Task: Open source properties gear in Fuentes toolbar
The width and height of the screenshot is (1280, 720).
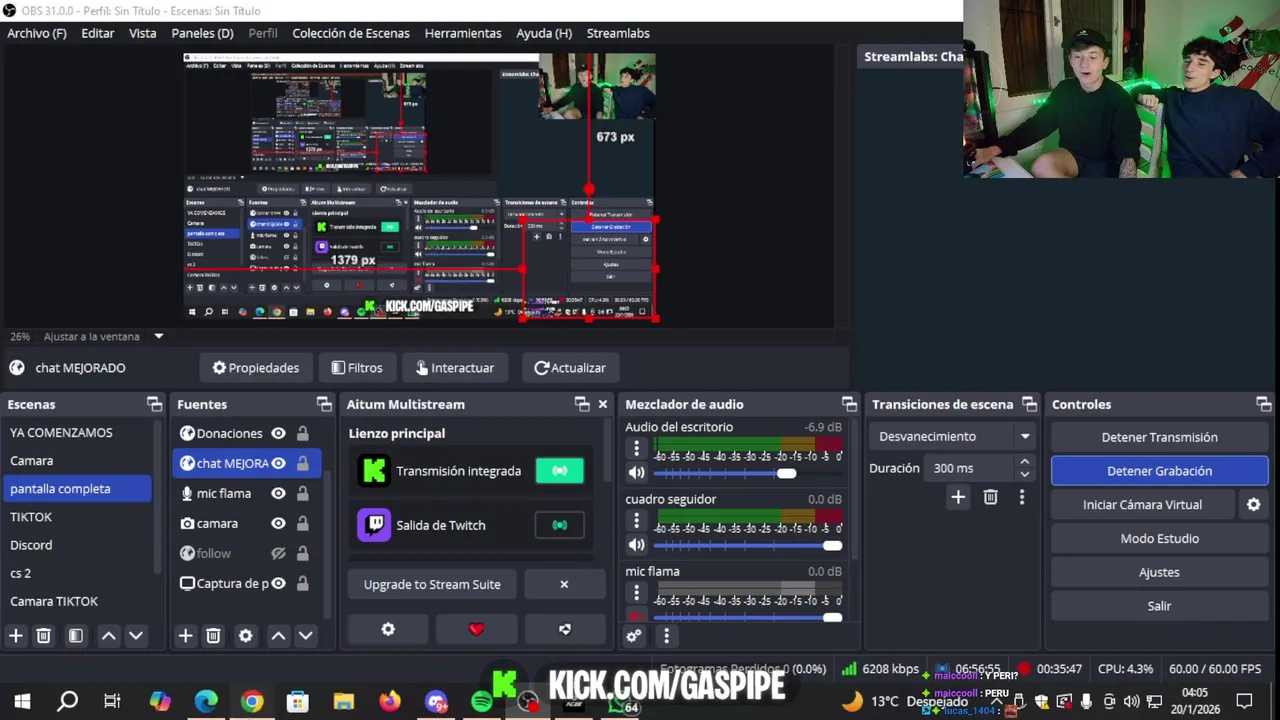Action: pyautogui.click(x=245, y=636)
